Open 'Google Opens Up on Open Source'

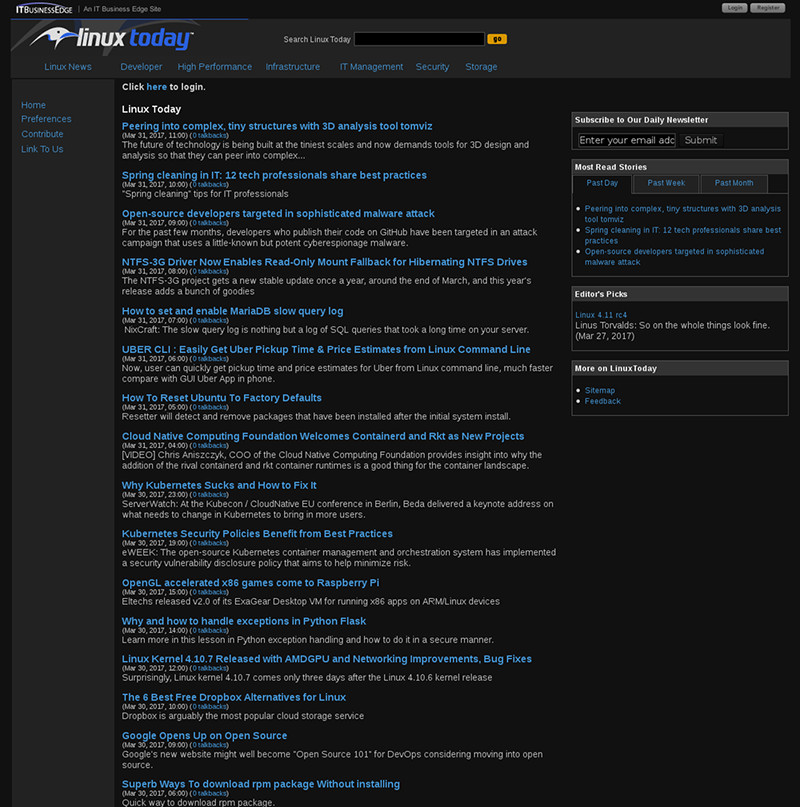pos(204,736)
